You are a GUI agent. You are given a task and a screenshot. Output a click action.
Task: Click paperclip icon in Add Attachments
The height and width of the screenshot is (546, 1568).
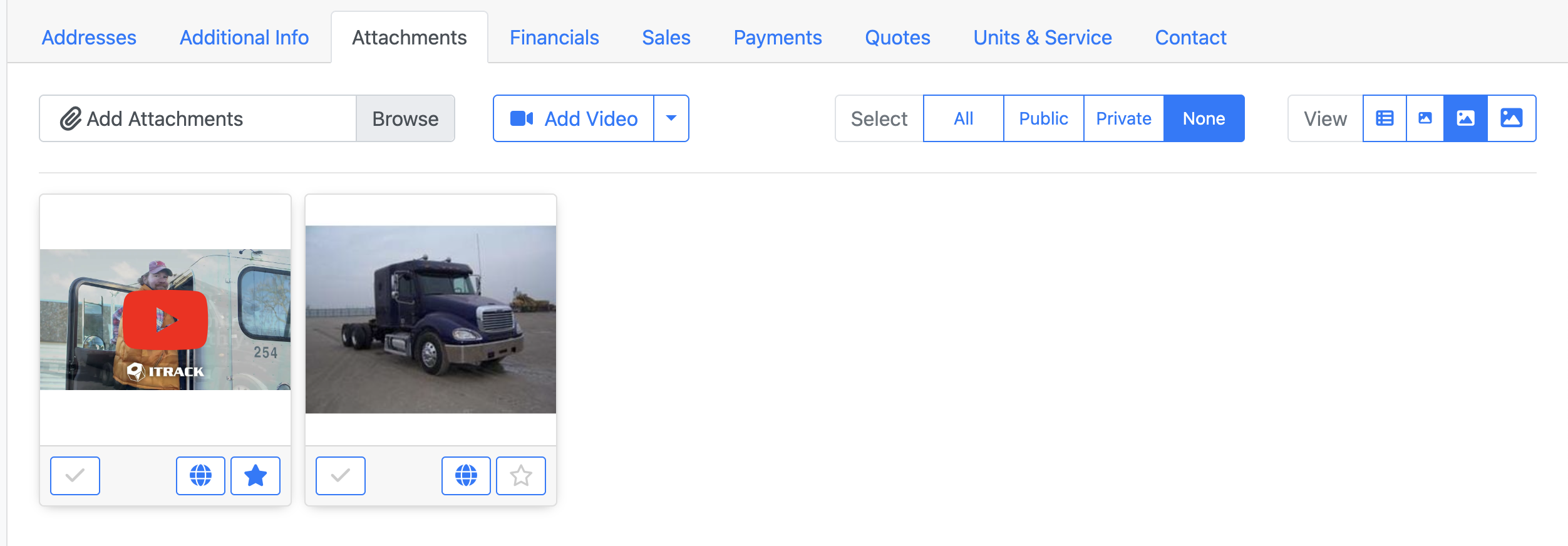71,118
